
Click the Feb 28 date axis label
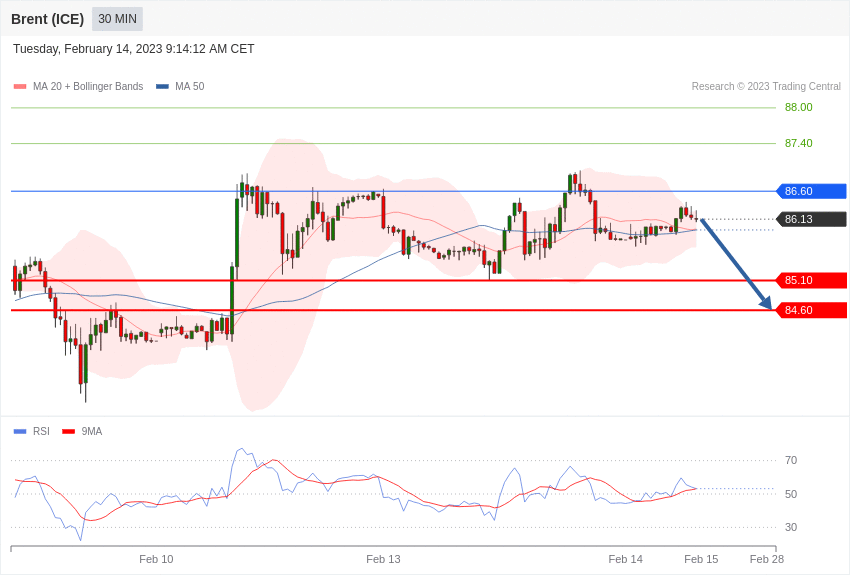767,559
